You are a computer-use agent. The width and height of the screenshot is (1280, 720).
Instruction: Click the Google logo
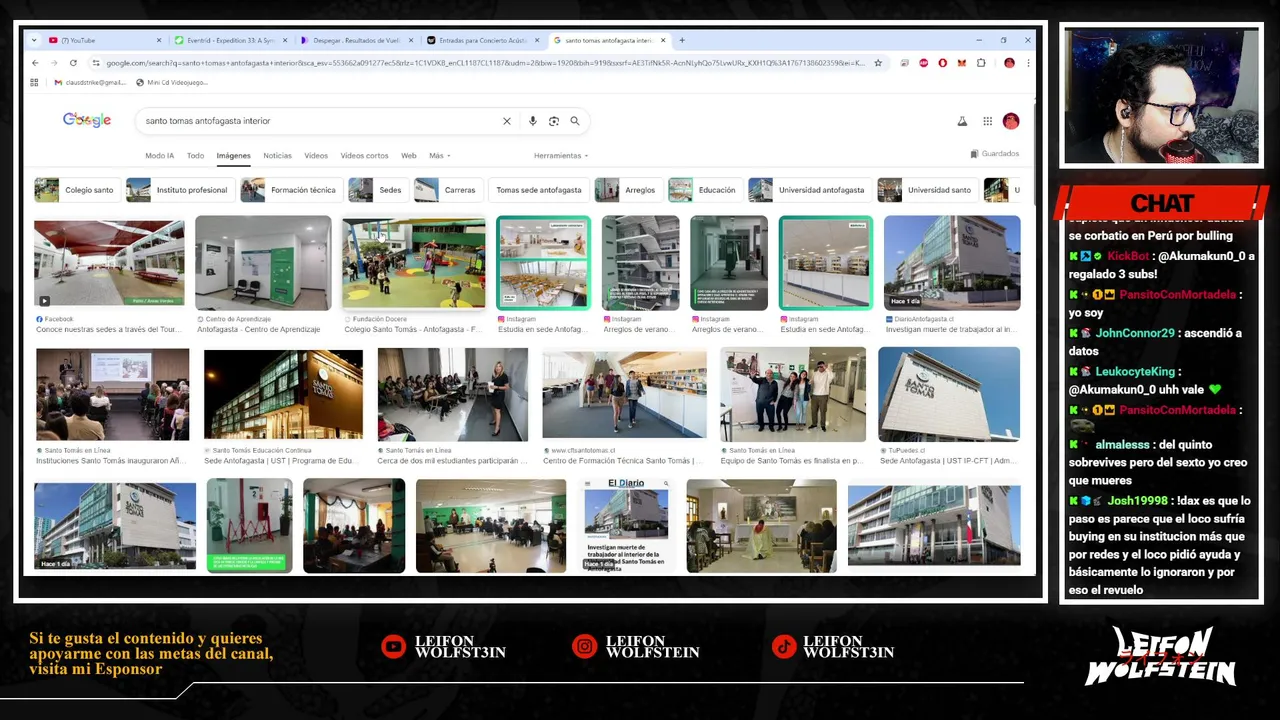click(x=87, y=120)
